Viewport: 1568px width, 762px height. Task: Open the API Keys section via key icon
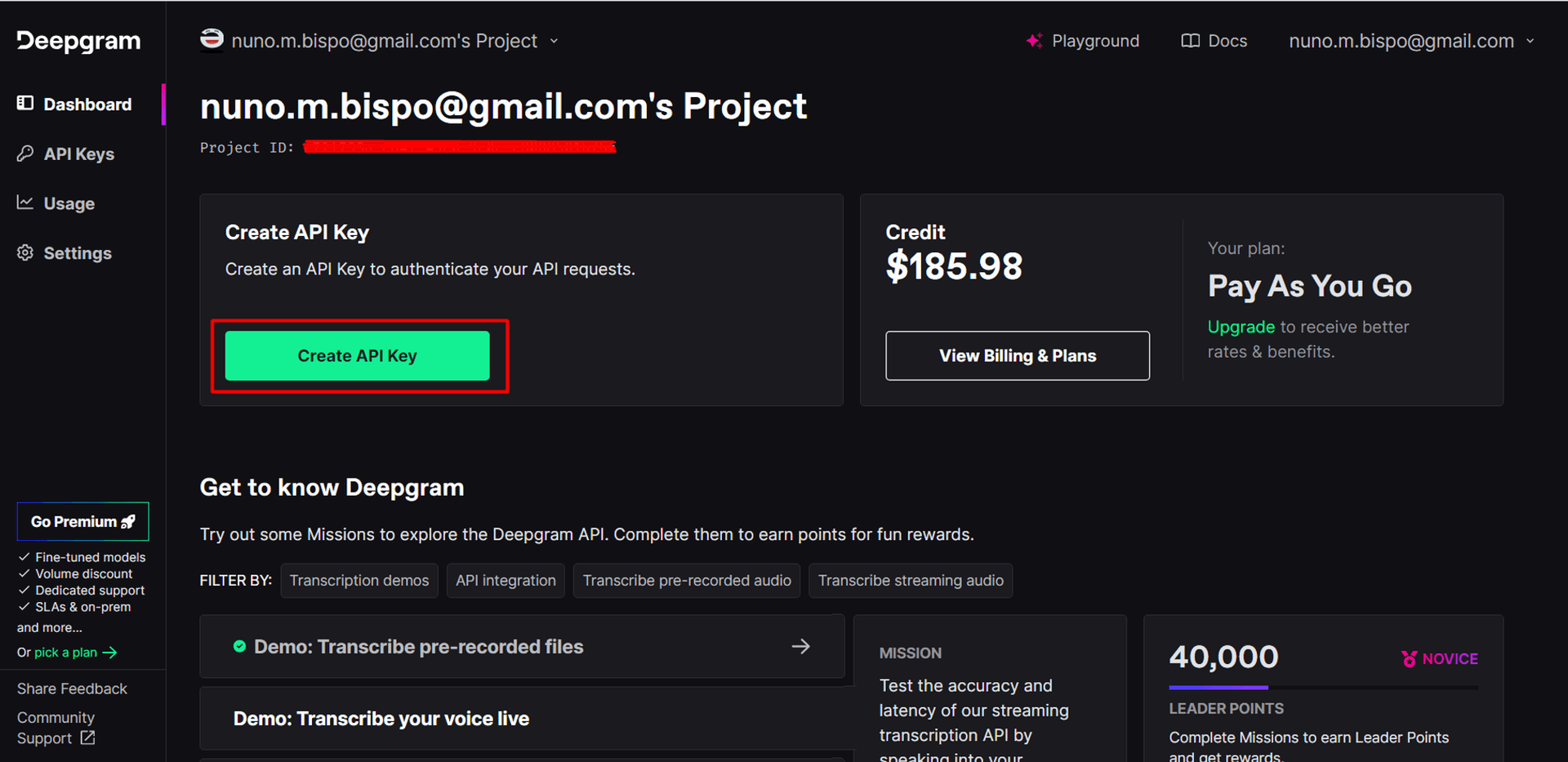tap(25, 153)
